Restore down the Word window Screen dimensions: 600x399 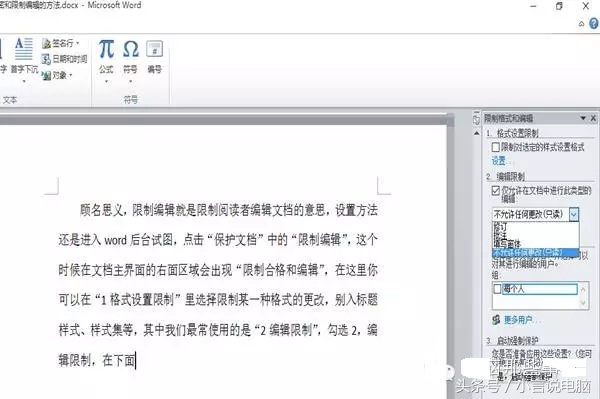(559, 6)
